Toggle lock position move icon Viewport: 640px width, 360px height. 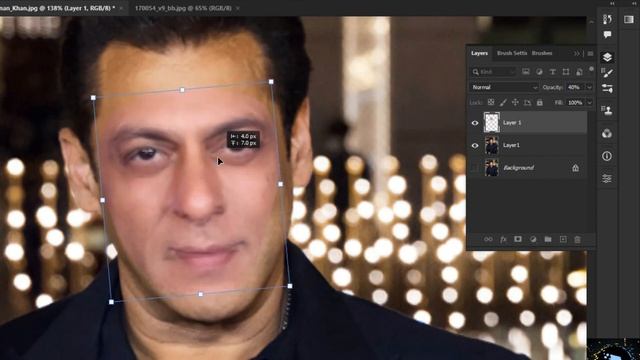click(515, 102)
